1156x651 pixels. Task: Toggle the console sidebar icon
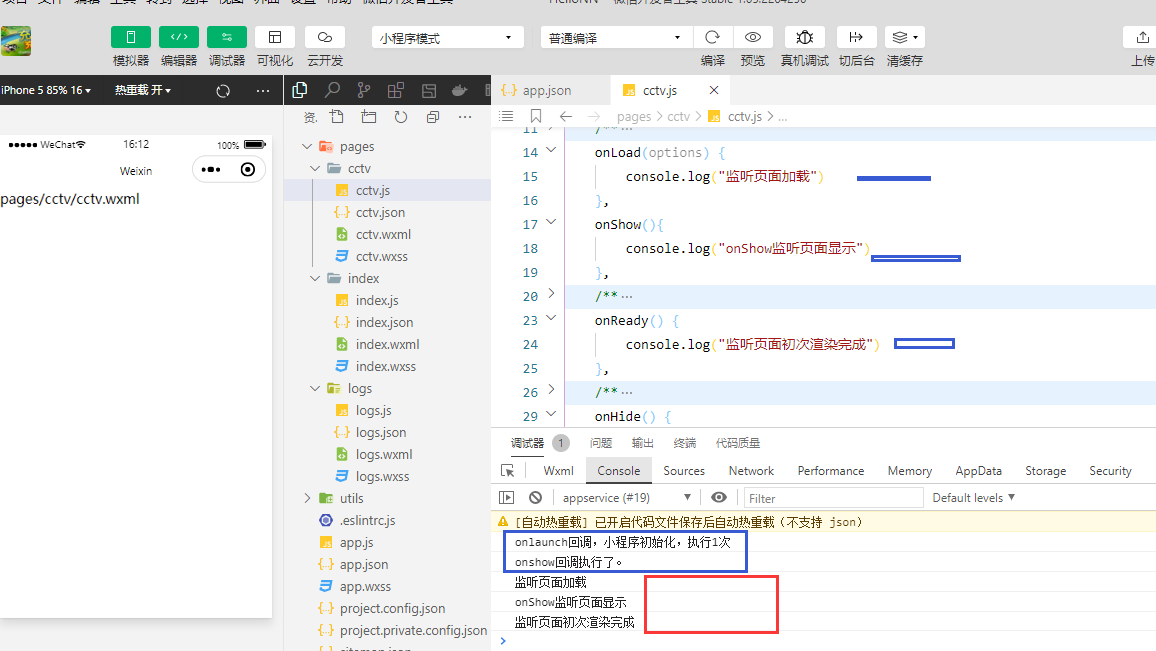506,498
